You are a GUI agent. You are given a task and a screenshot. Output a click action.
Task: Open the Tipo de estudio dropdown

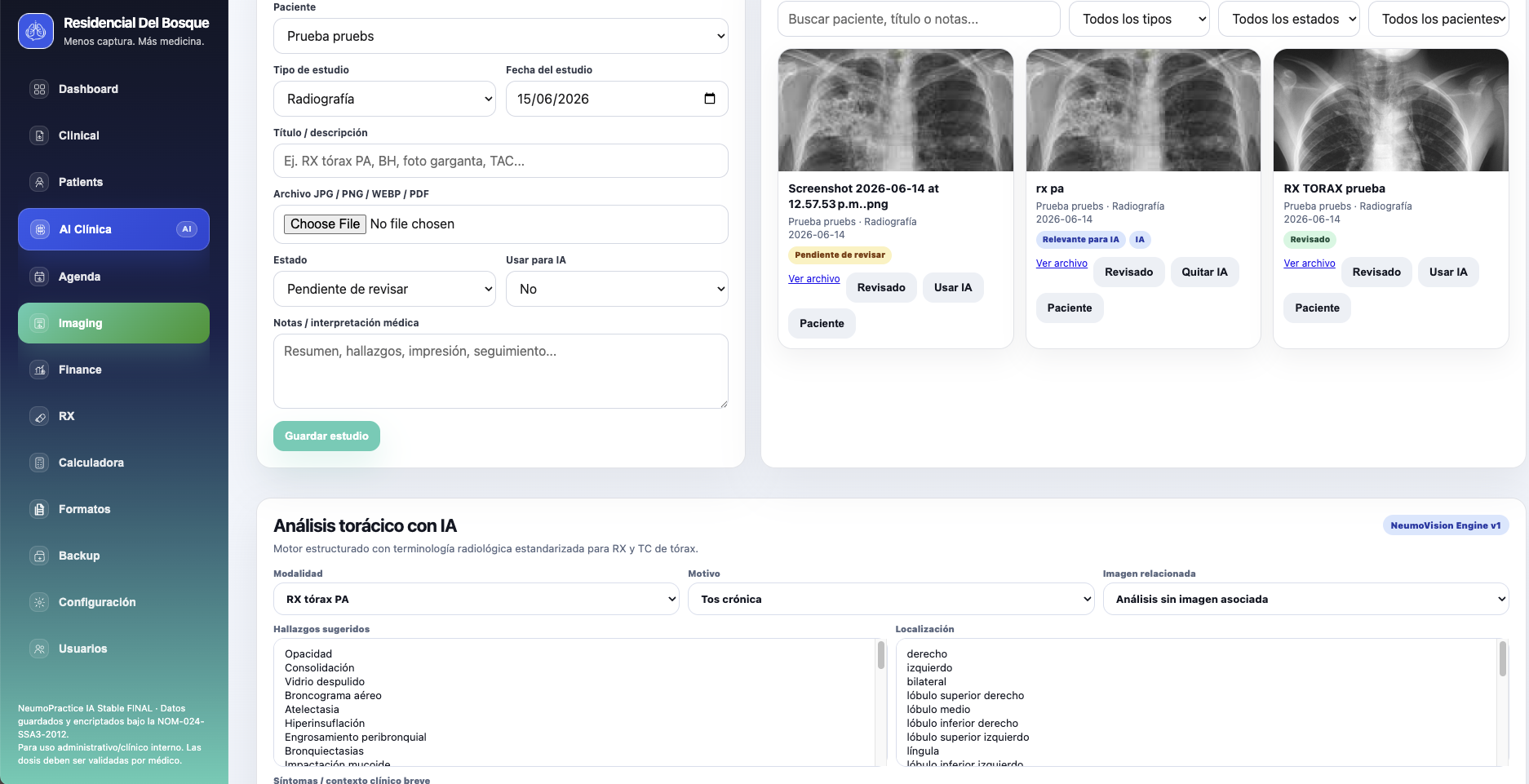(384, 99)
